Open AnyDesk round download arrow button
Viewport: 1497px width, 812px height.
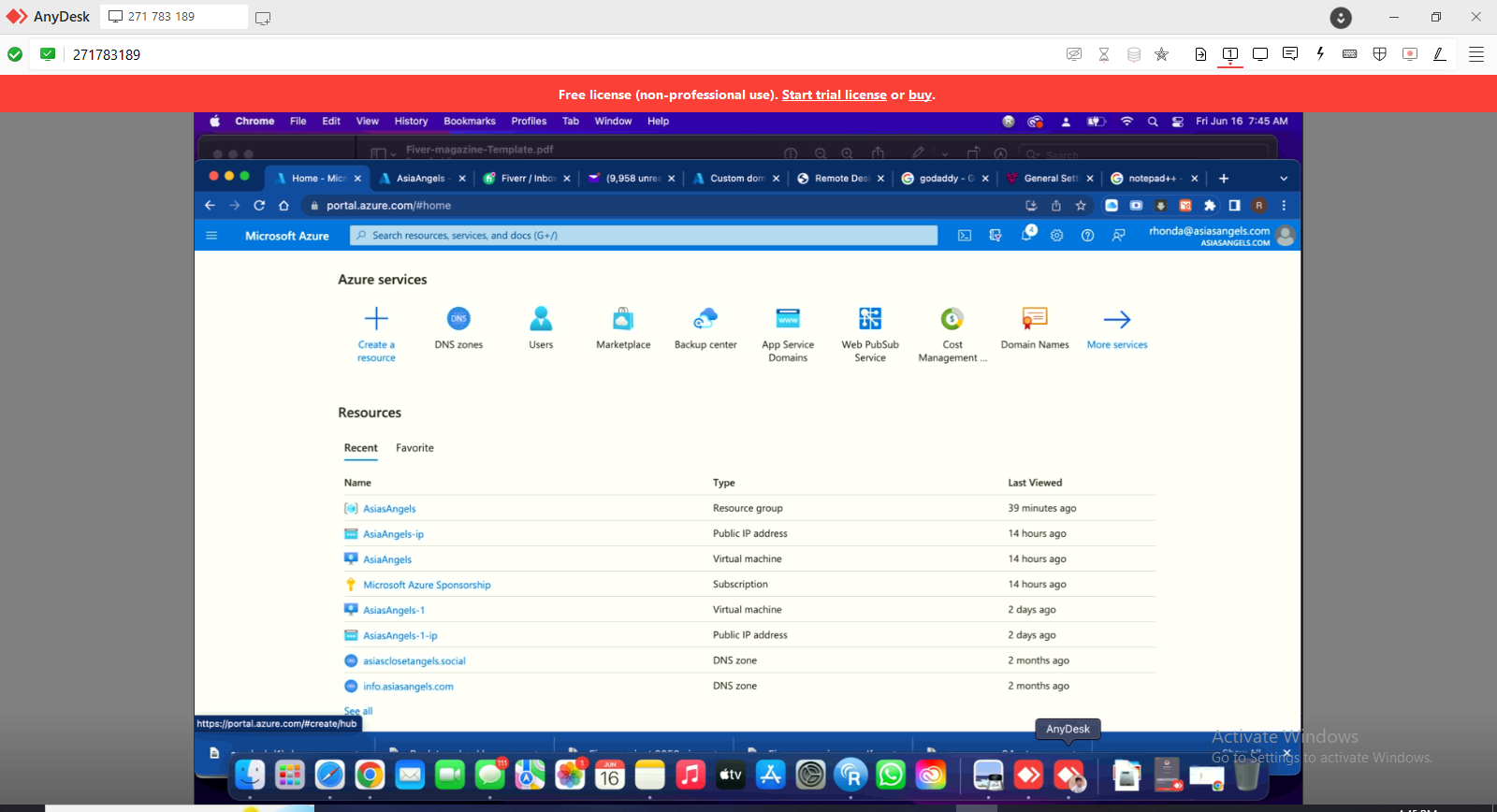[x=1341, y=17]
